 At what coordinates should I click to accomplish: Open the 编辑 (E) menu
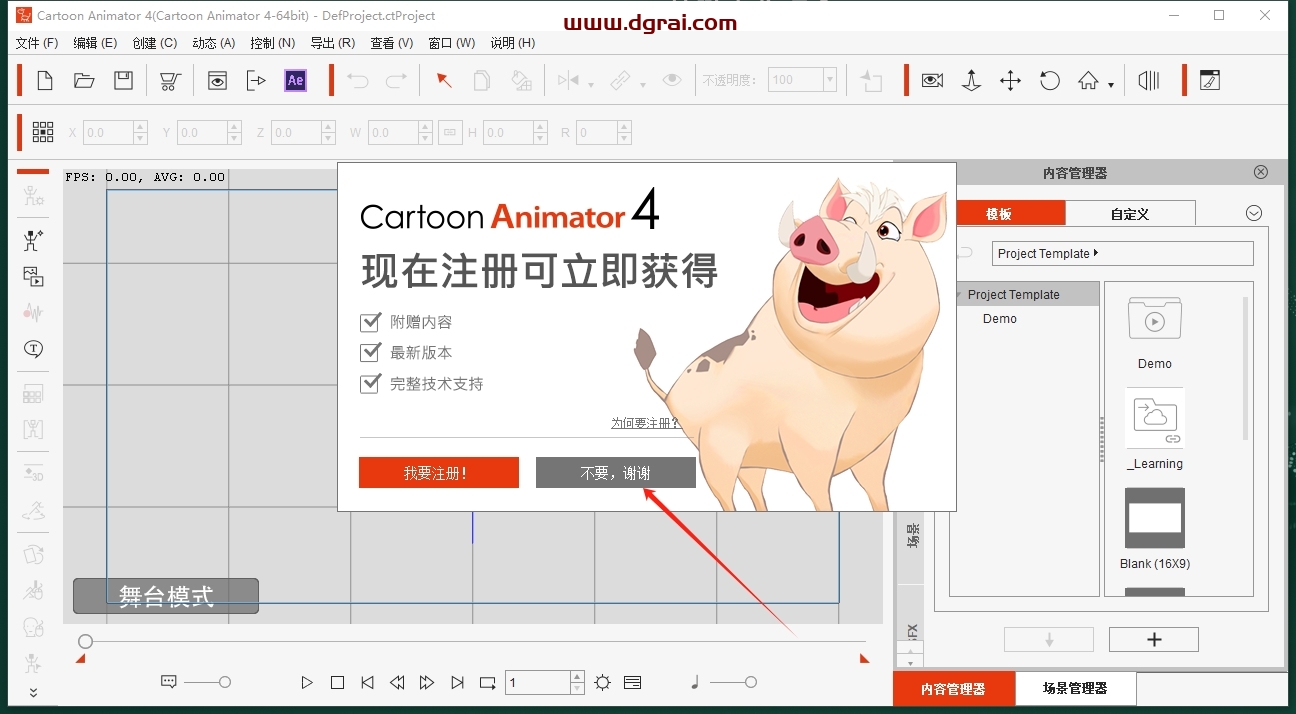(x=95, y=43)
